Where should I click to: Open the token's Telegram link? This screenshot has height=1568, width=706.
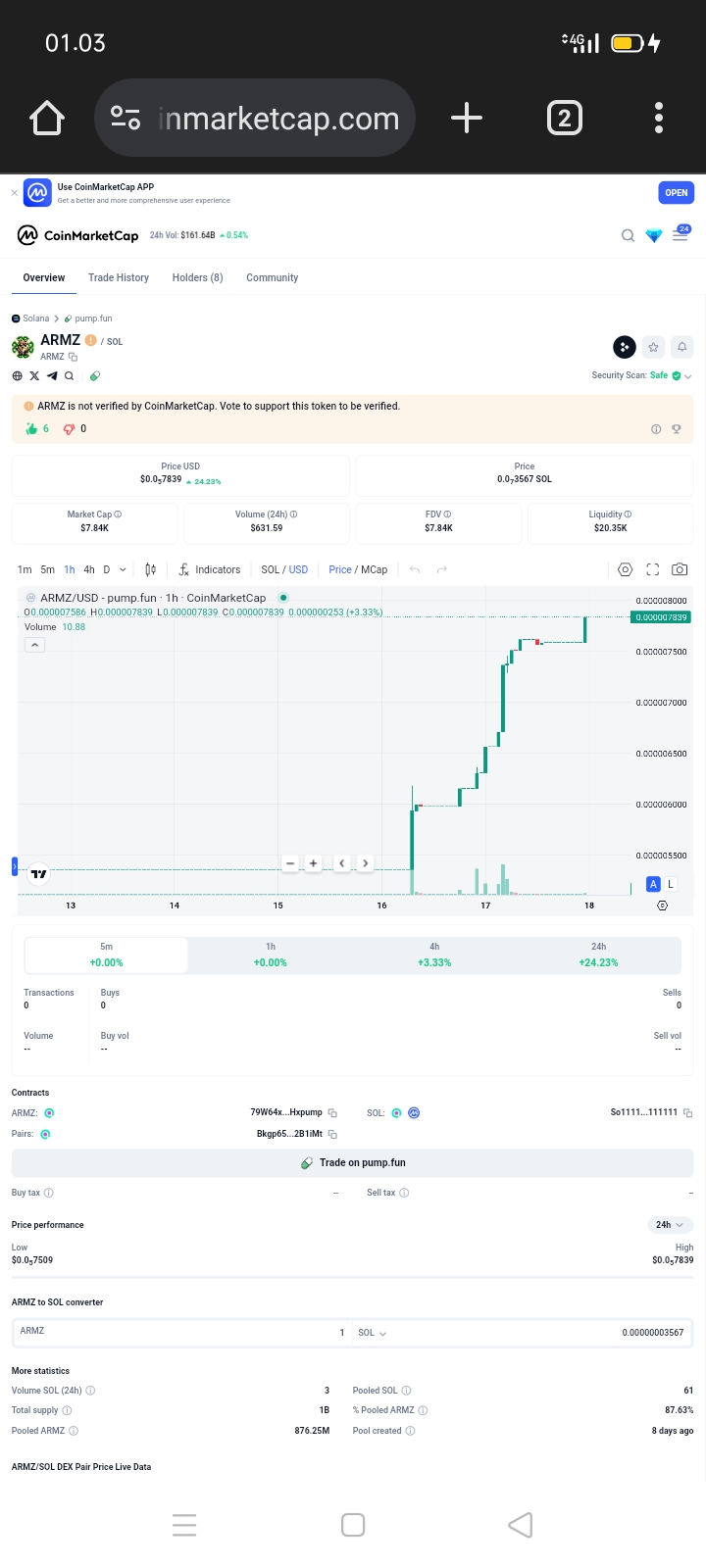pyautogui.click(x=52, y=375)
